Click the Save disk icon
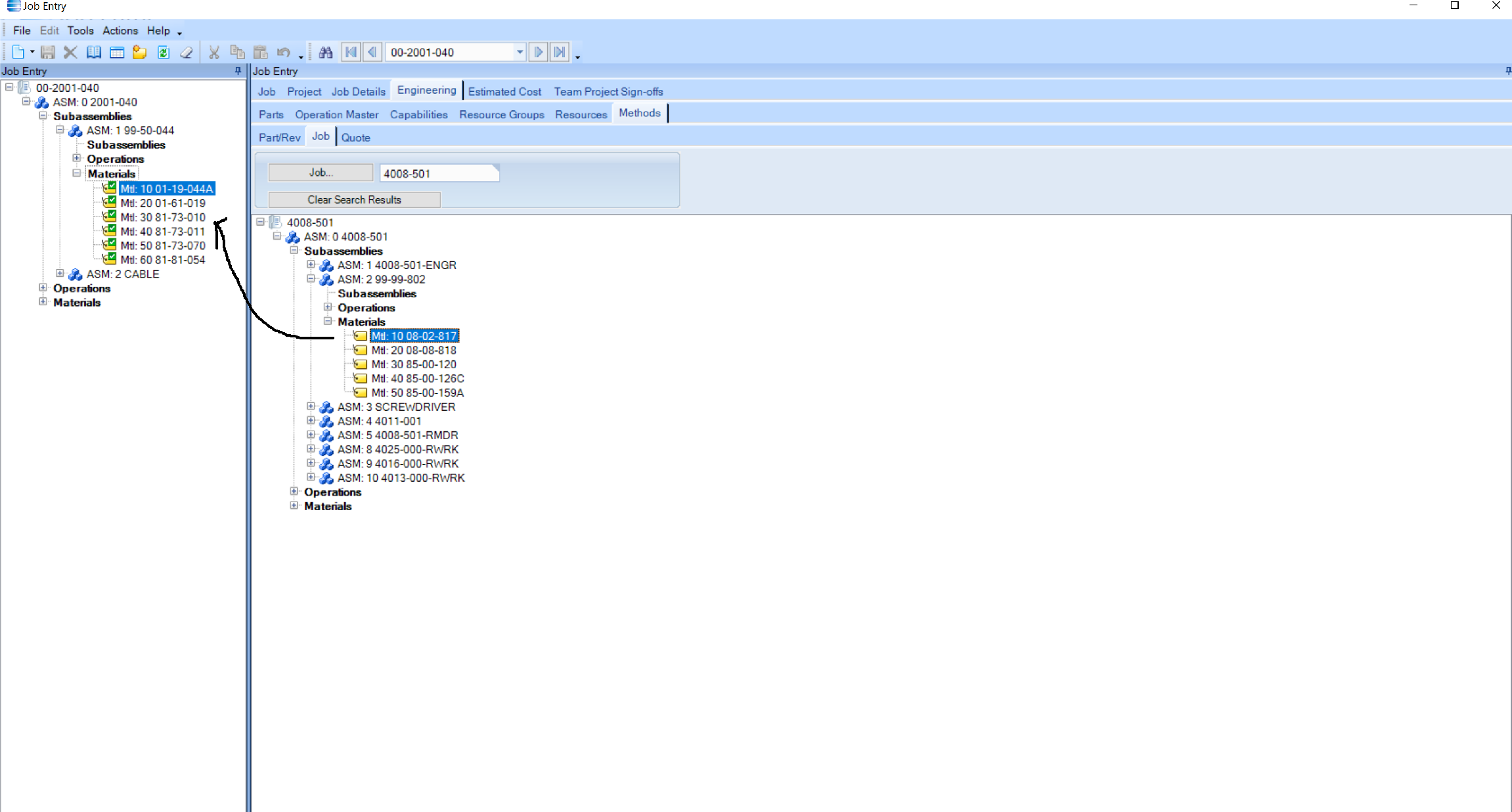This screenshot has height=812, width=1512. point(47,53)
